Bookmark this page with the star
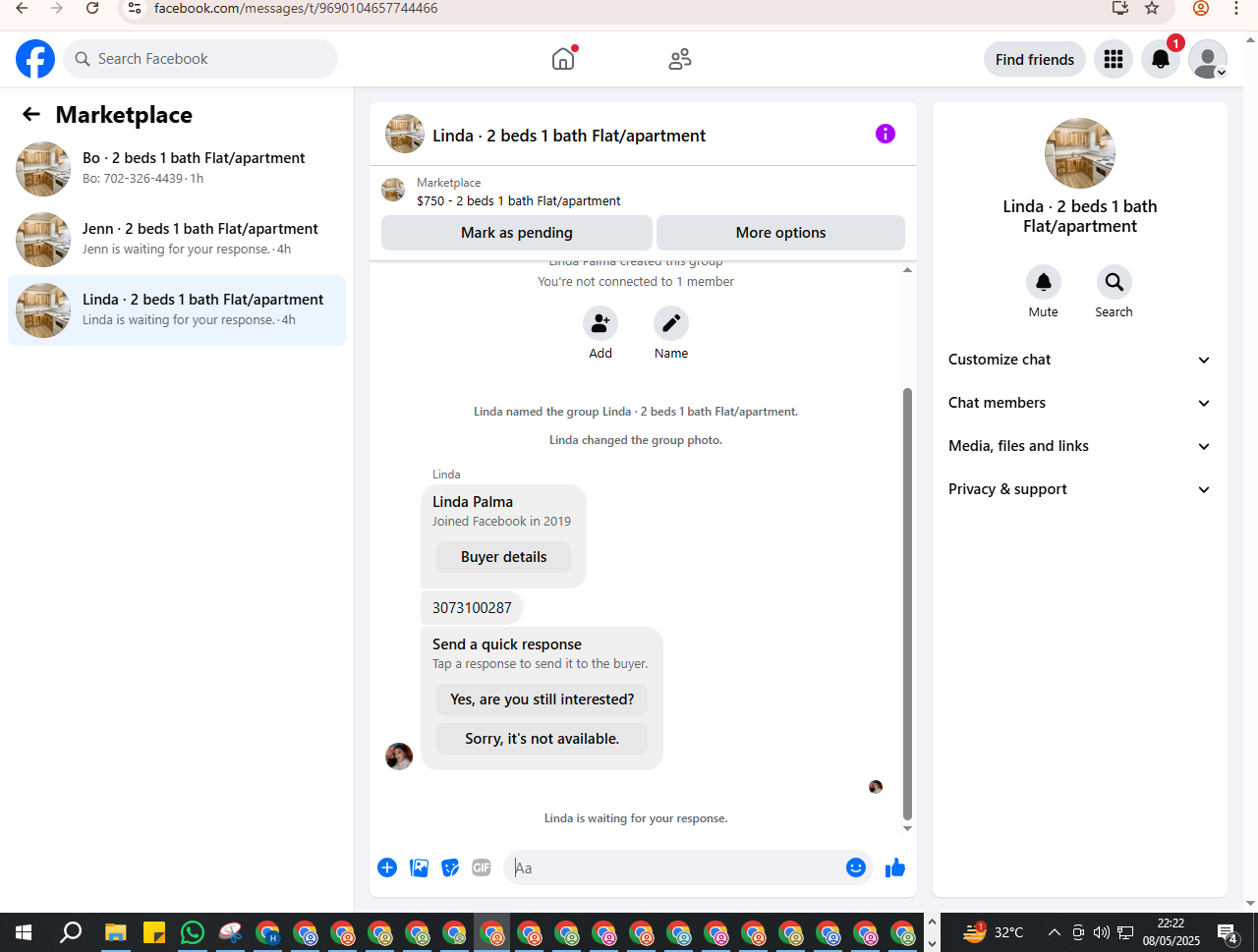 tap(1152, 8)
